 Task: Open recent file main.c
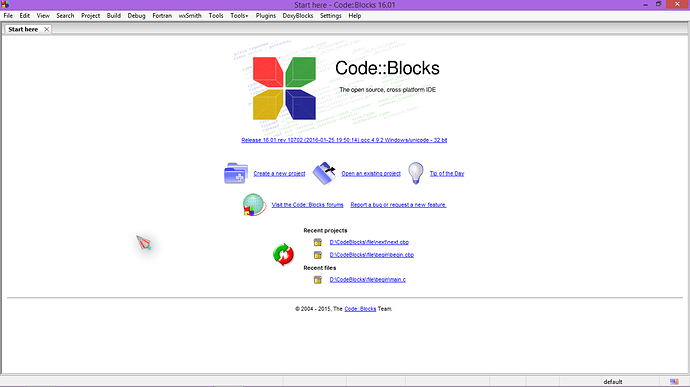(367, 280)
